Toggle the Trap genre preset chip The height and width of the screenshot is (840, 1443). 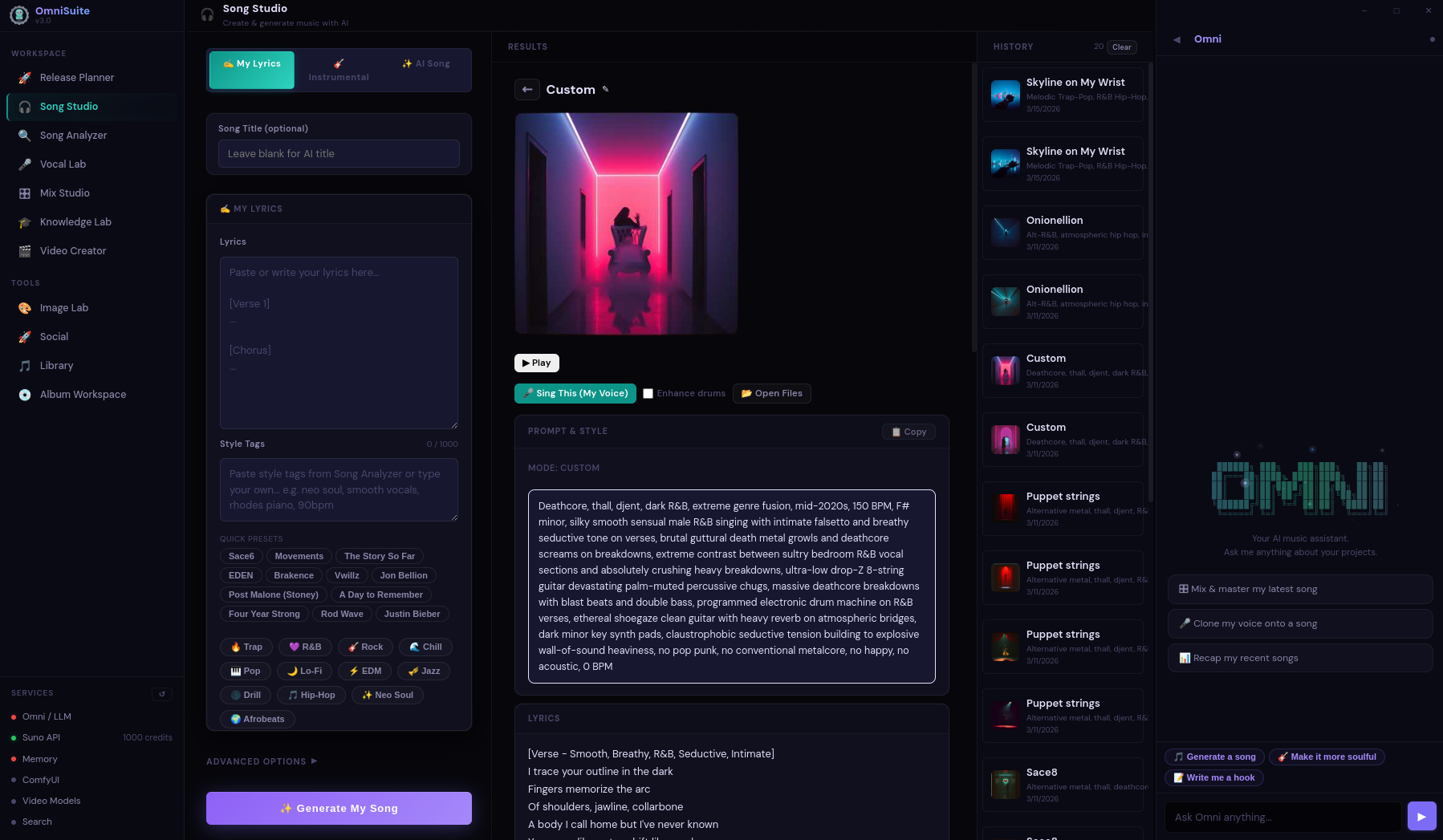[x=246, y=647]
